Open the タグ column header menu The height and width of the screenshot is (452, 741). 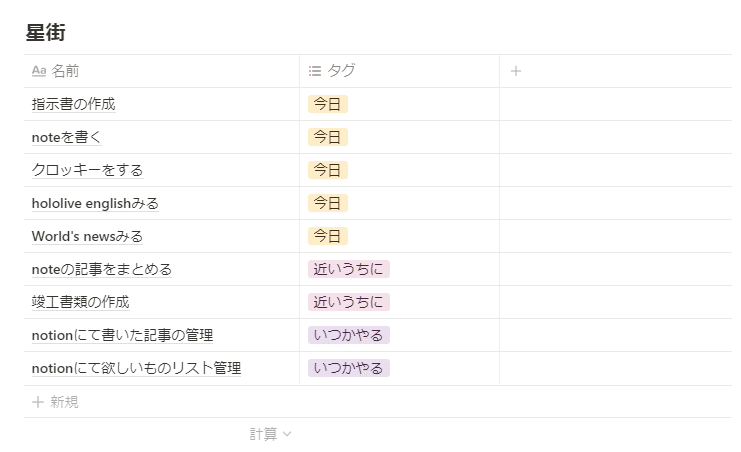click(x=341, y=71)
